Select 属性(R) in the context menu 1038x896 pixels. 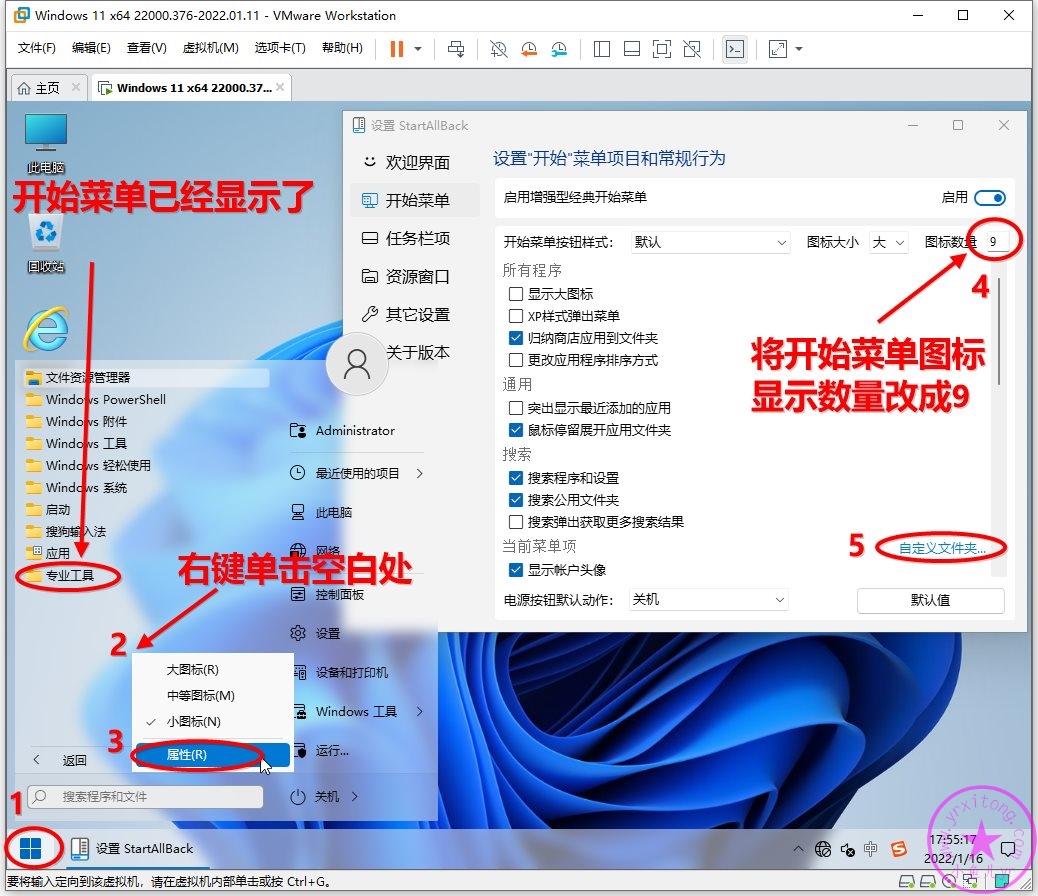click(x=212, y=755)
